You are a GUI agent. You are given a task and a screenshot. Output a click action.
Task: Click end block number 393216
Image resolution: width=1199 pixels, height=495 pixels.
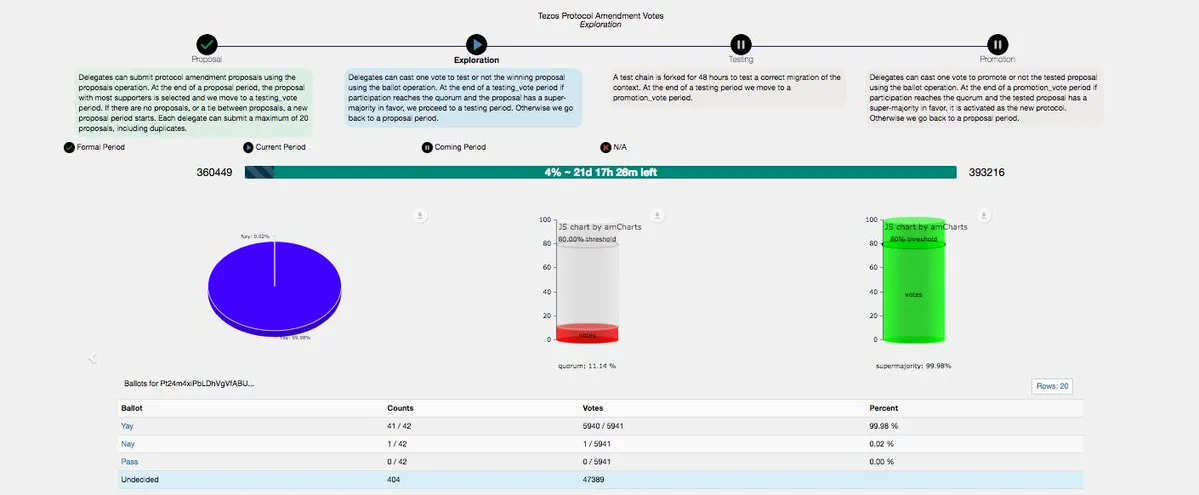coord(986,173)
